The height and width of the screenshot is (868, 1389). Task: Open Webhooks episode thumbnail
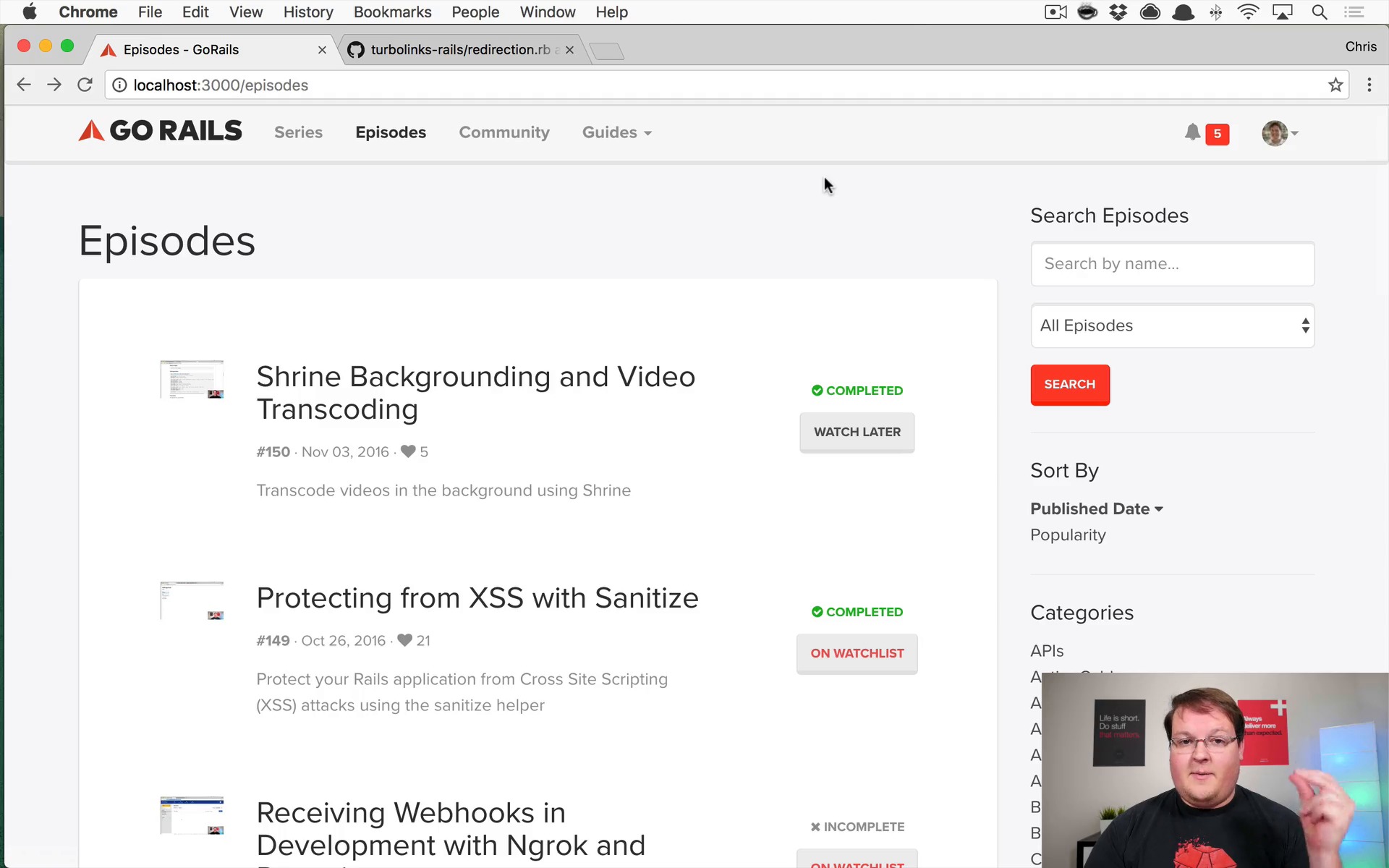click(x=192, y=816)
